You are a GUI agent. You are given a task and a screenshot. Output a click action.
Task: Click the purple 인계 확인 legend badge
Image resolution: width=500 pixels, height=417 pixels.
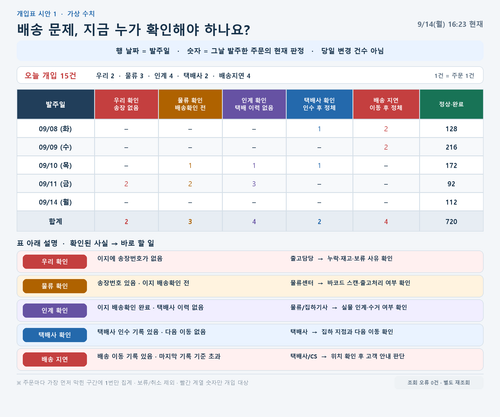point(55,311)
